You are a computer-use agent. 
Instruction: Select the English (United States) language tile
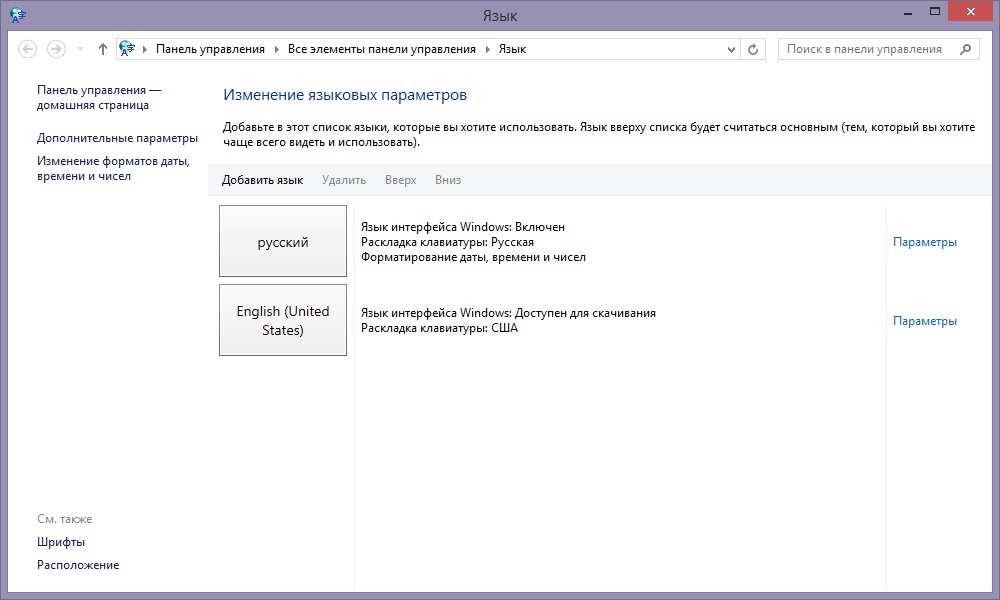pos(283,320)
